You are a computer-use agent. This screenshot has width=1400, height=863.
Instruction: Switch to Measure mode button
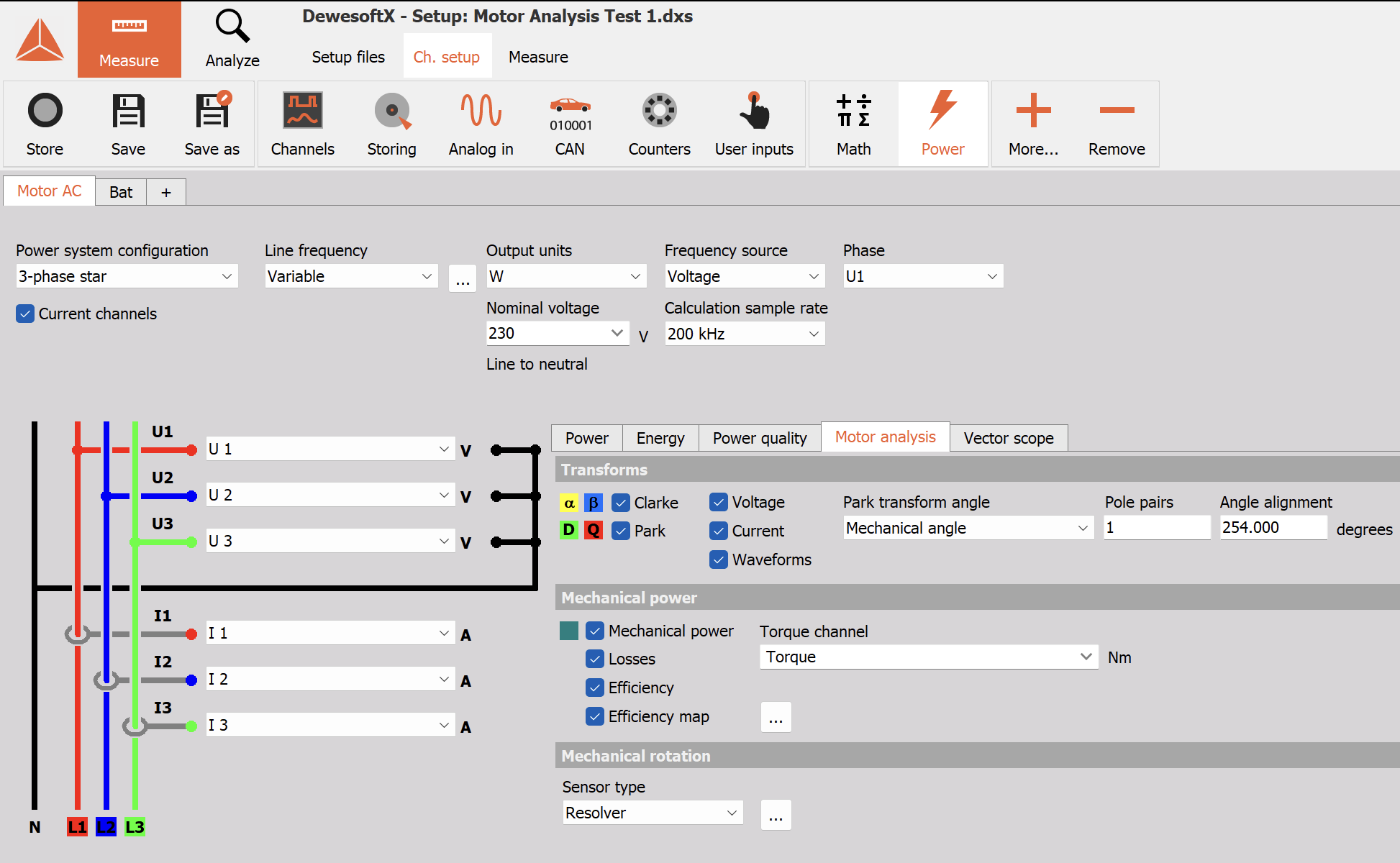(129, 40)
